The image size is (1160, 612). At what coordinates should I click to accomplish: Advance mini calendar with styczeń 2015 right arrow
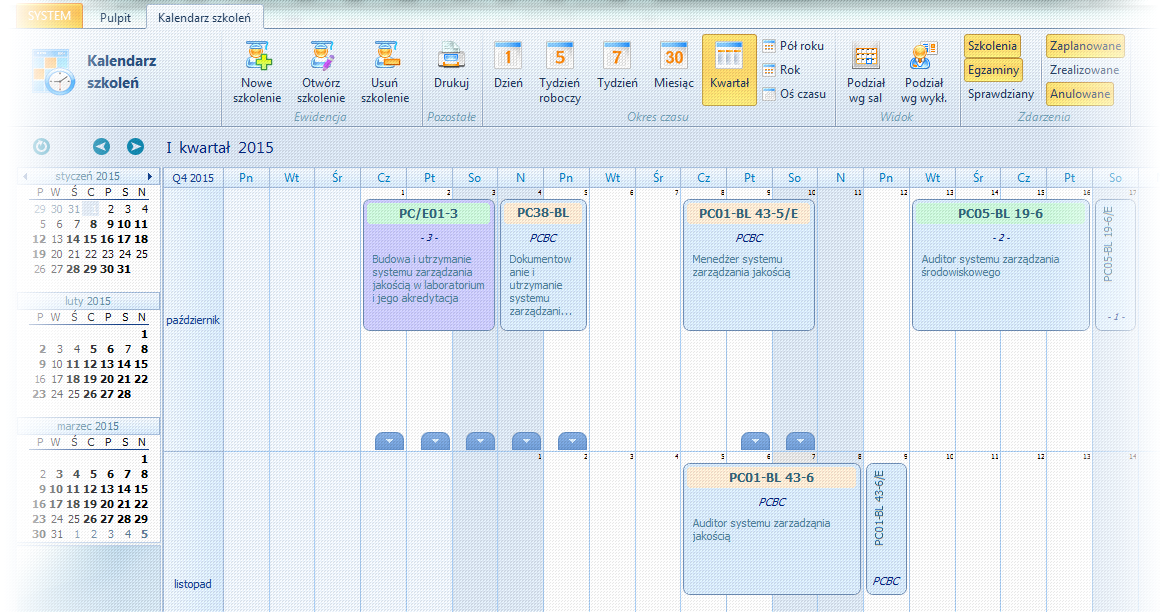(x=149, y=176)
